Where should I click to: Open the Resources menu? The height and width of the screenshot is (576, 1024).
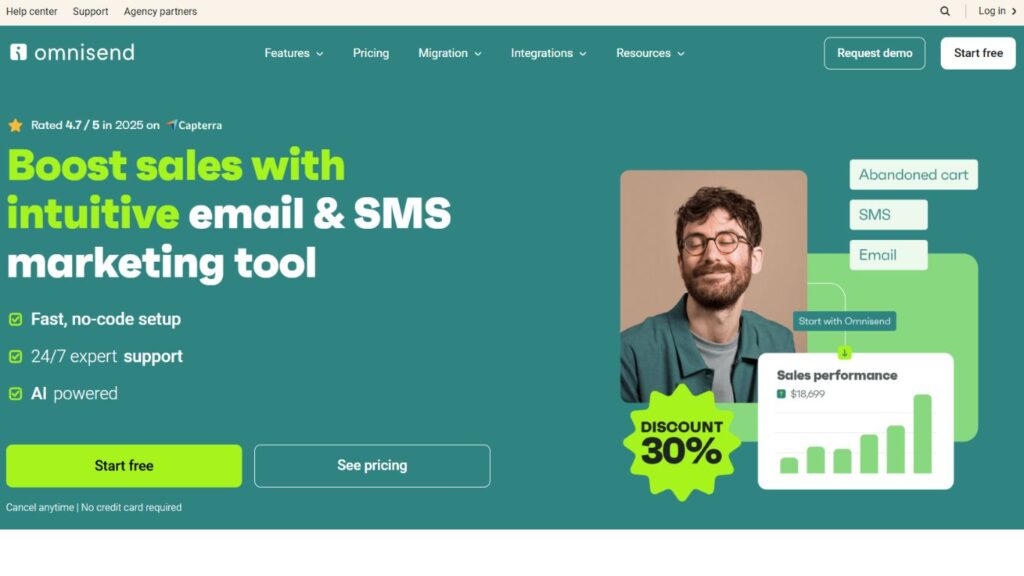click(x=650, y=54)
